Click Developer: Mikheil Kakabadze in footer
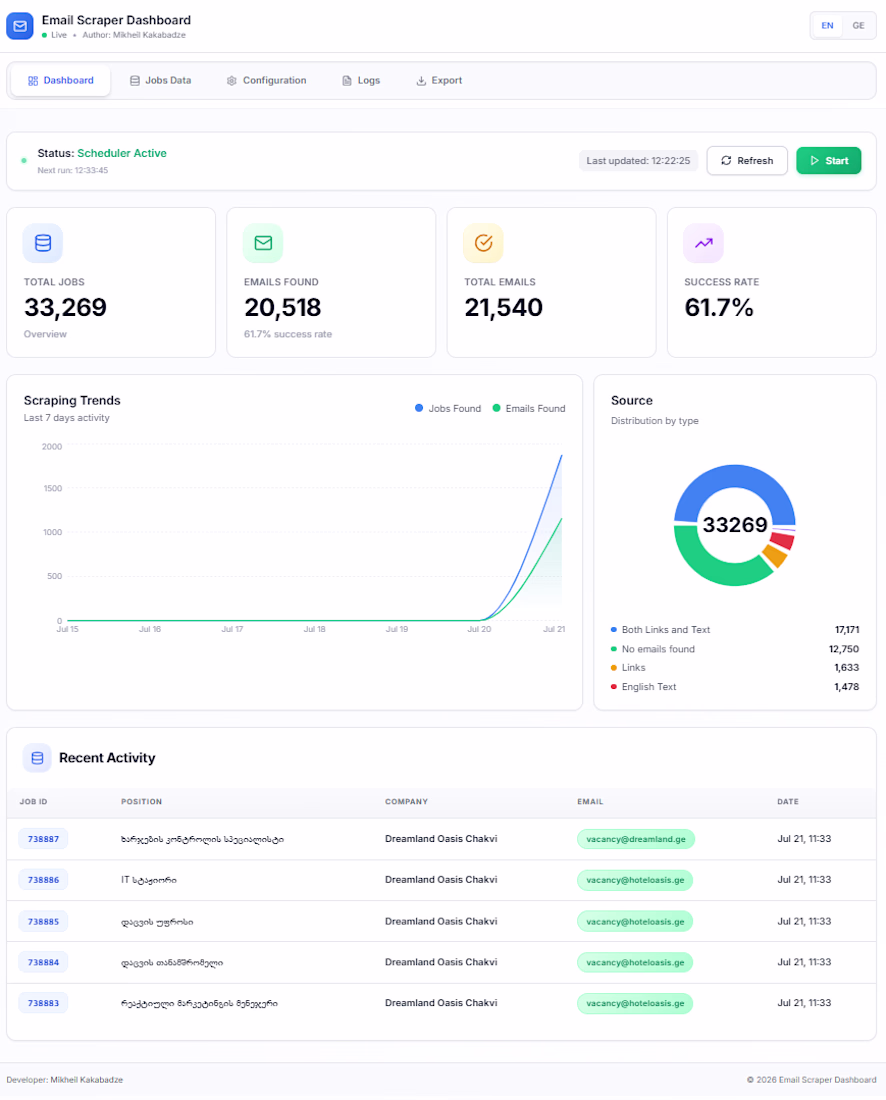This screenshot has width=886, height=1100. click(65, 1080)
